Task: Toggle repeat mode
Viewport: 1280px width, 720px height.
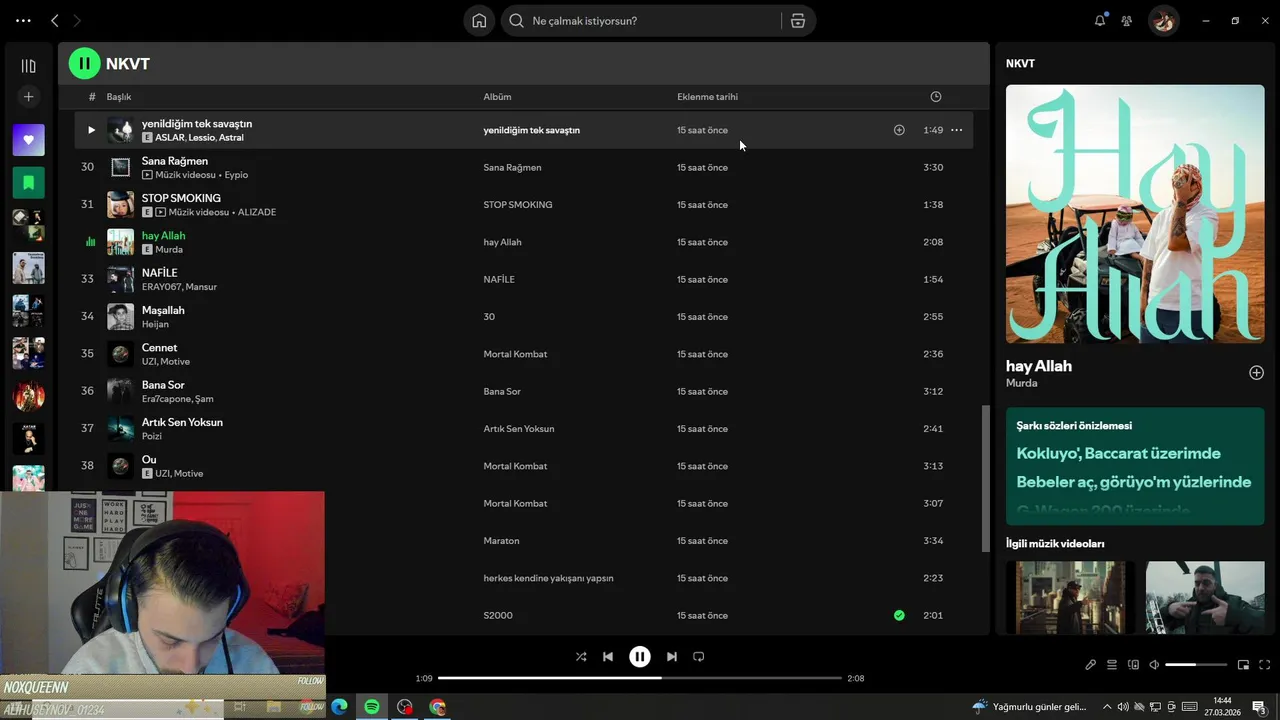Action: pyautogui.click(x=699, y=657)
